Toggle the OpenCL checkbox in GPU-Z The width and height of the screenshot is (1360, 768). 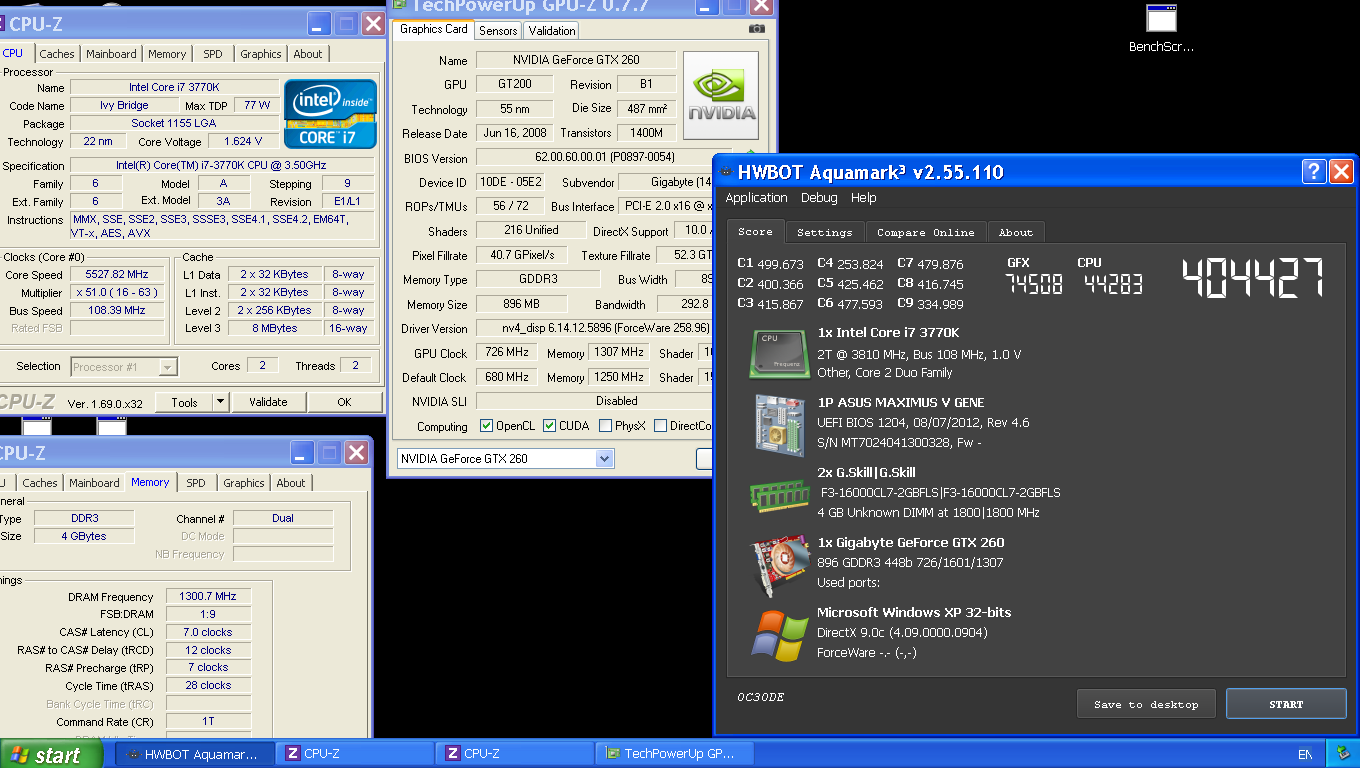(x=487, y=426)
